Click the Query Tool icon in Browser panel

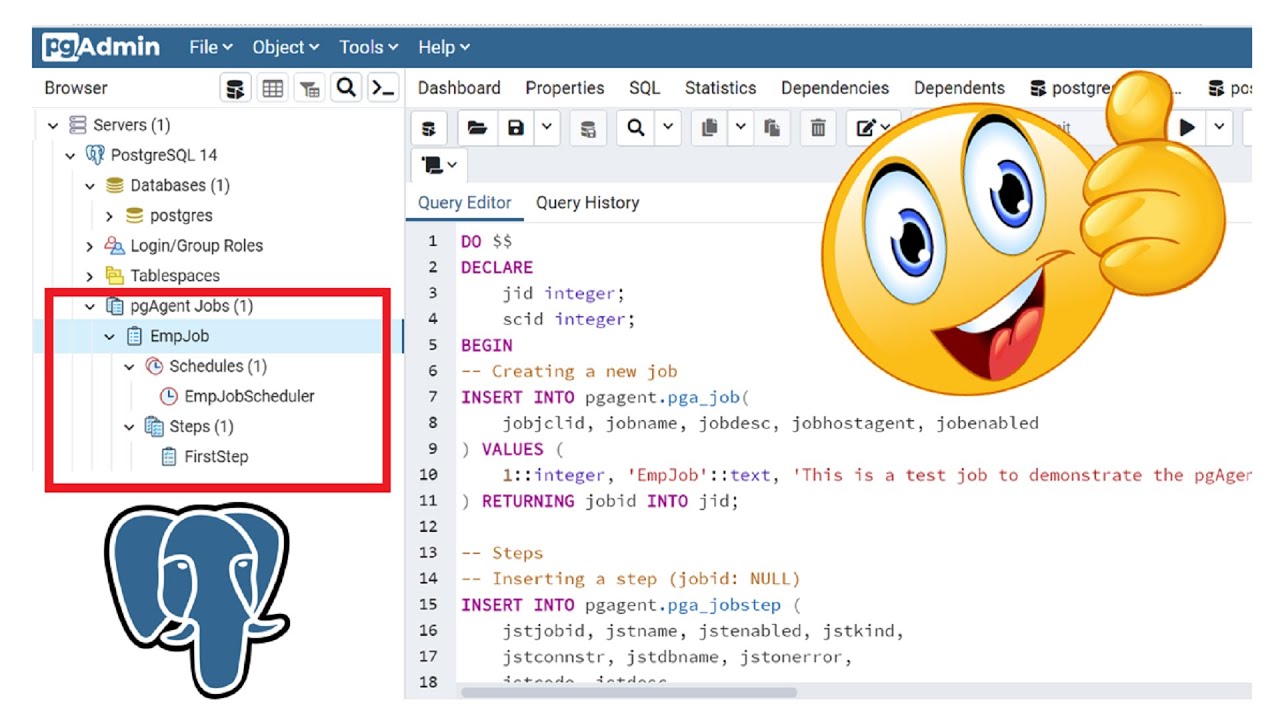point(236,88)
